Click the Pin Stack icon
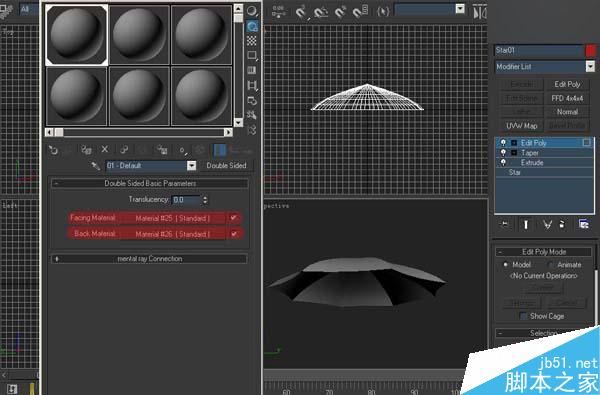The image size is (600, 395). coord(505,224)
